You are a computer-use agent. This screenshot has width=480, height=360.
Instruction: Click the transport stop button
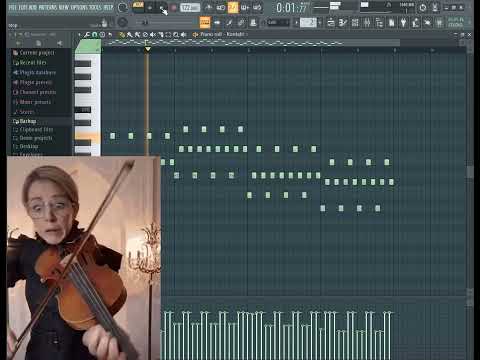coord(162,8)
